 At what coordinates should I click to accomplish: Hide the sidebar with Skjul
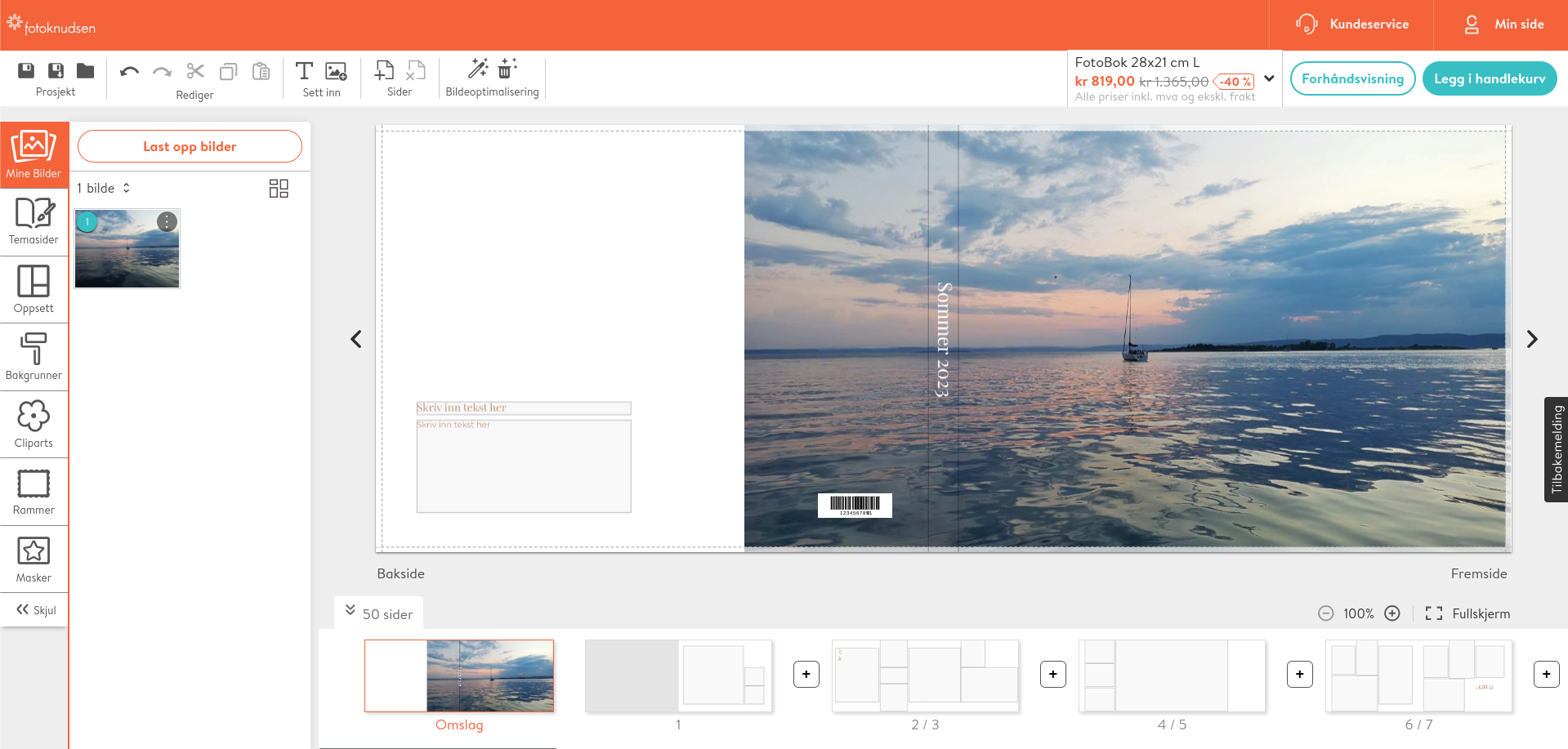pyautogui.click(x=36, y=610)
